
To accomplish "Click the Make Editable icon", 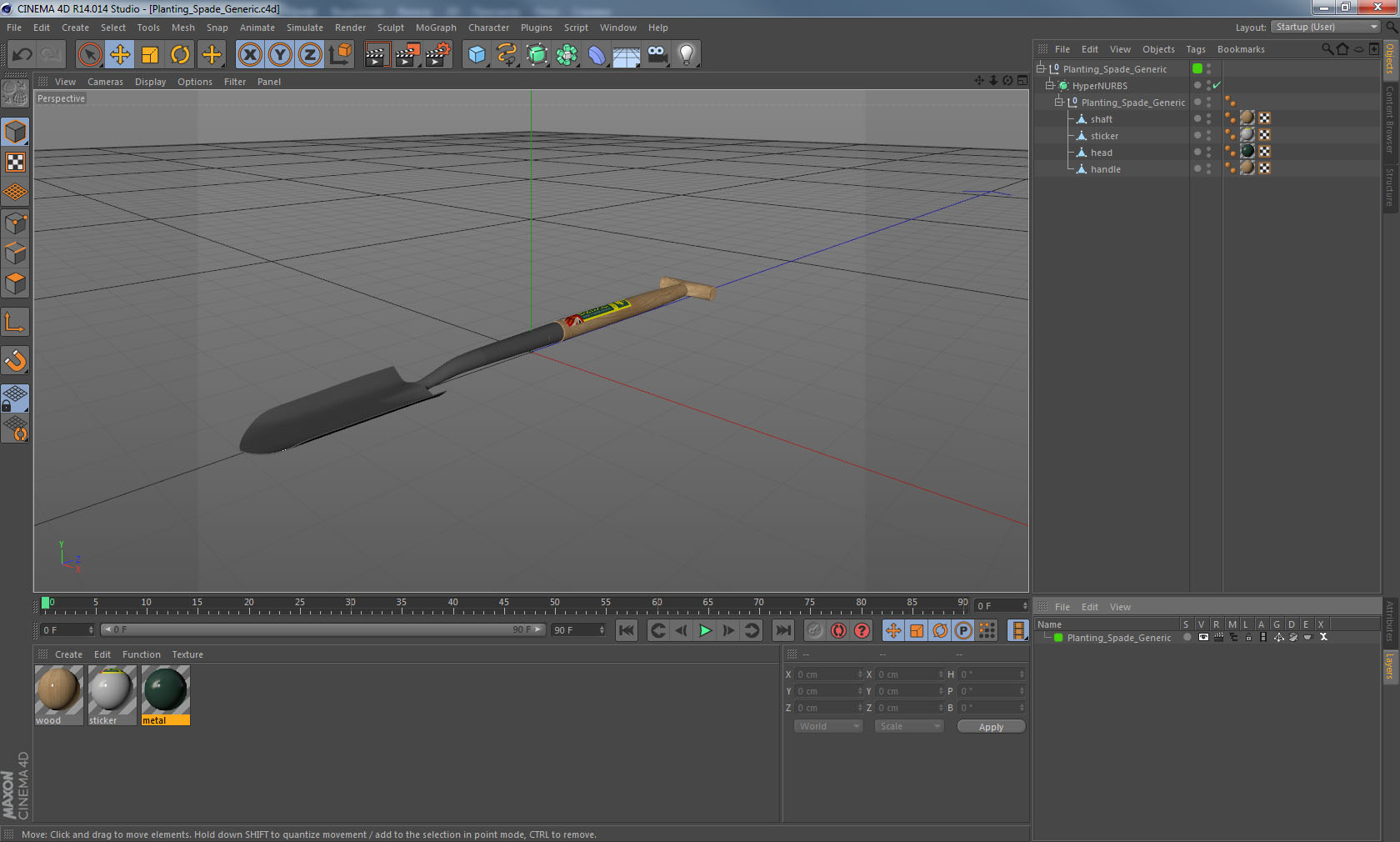I will (x=15, y=93).
